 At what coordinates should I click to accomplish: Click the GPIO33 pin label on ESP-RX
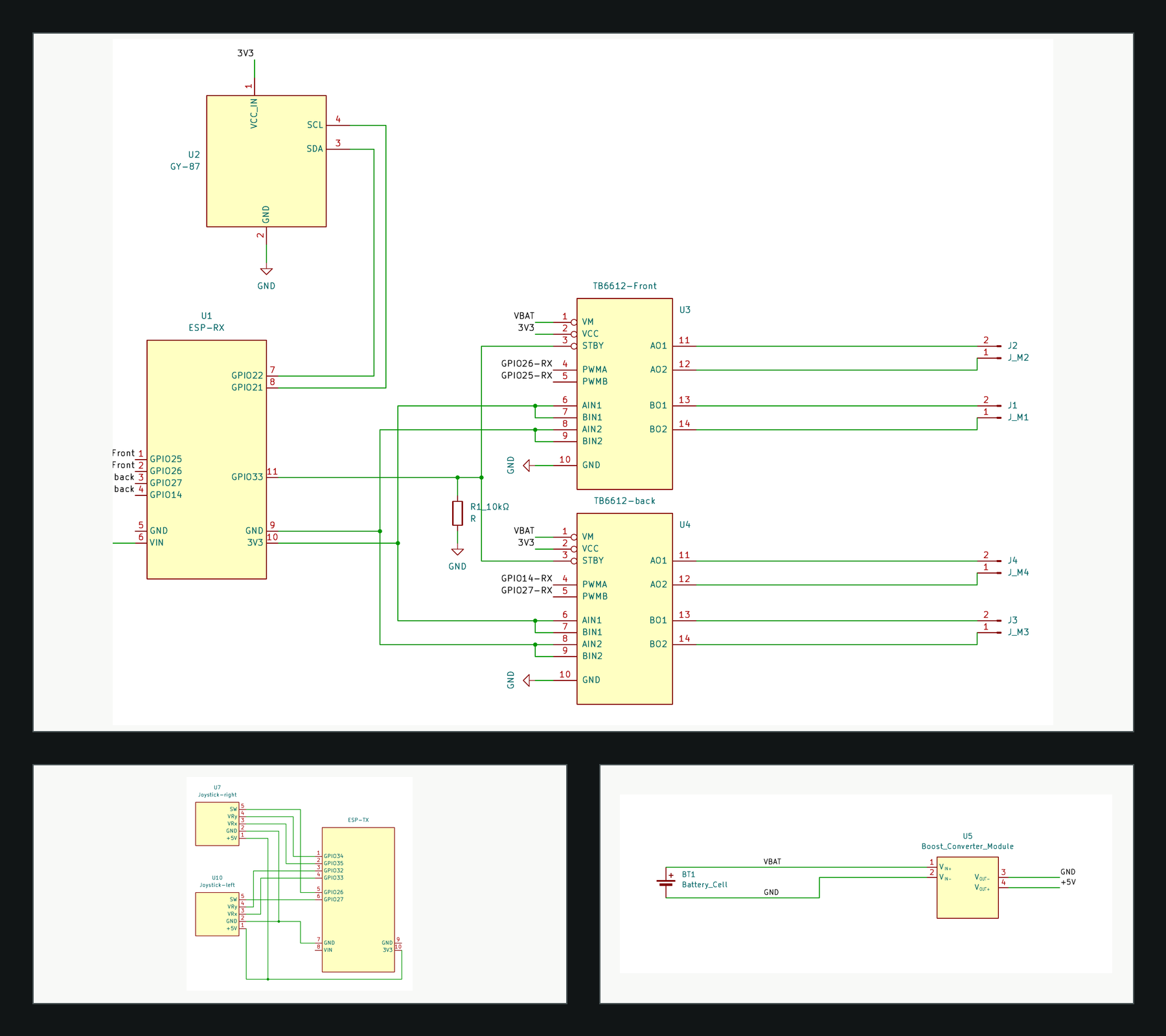tap(247, 477)
